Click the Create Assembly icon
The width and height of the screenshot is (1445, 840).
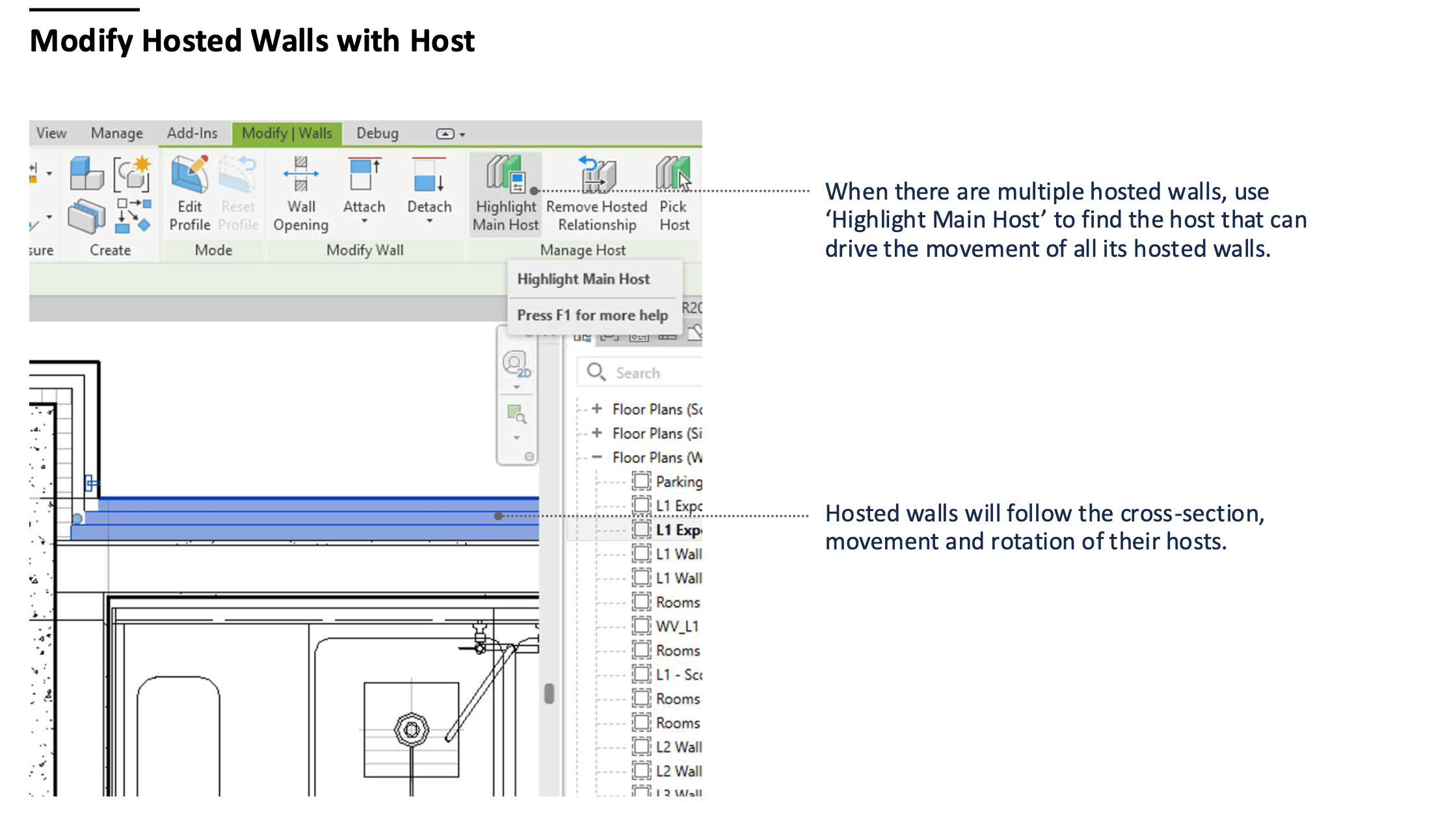coord(86,217)
